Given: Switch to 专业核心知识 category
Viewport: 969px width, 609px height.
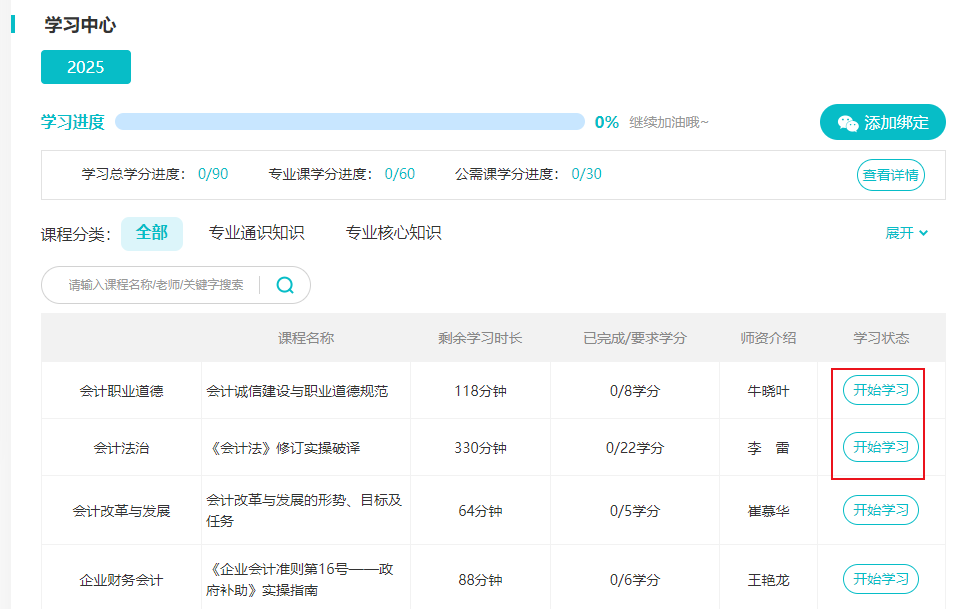Looking at the screenshot, I should [x=393, y=233].
